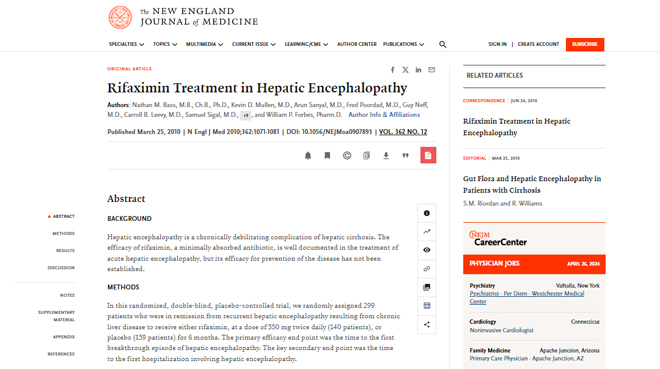The width and height of the screenshot is (660, 369).
Task: Click the tables icon in side toolbar
Action: (x=427, y=306)
